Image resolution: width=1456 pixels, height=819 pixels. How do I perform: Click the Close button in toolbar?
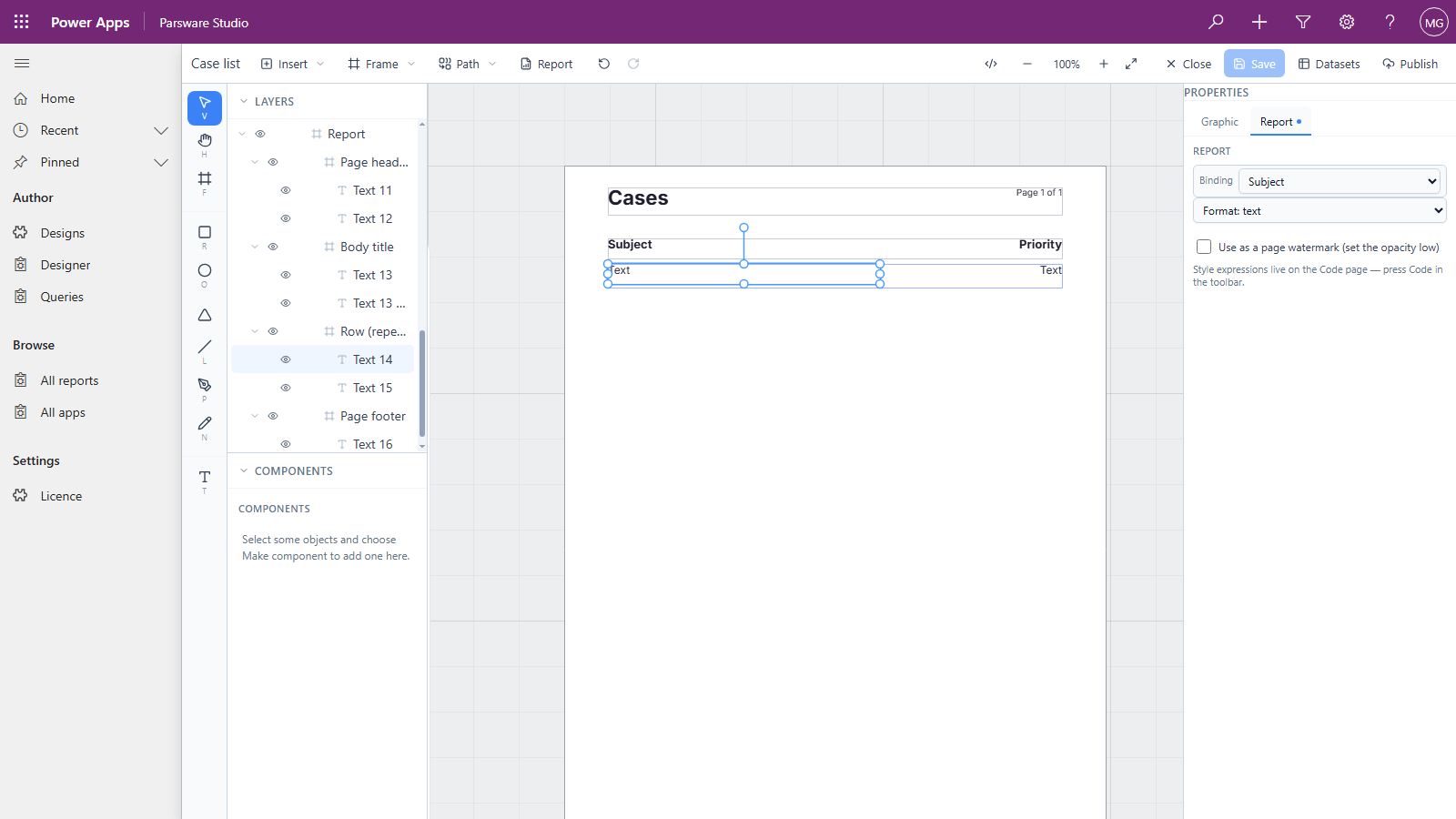click(1188, 64)
